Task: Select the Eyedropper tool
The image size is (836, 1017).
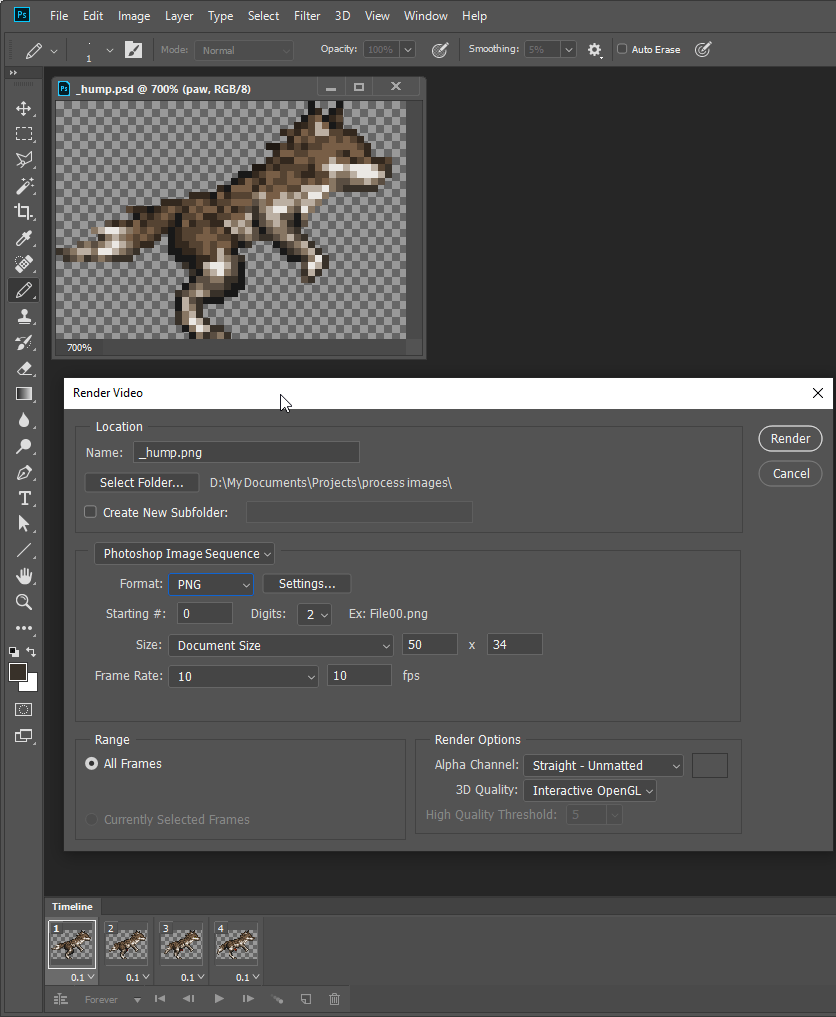Action: (x=24, y=238)
